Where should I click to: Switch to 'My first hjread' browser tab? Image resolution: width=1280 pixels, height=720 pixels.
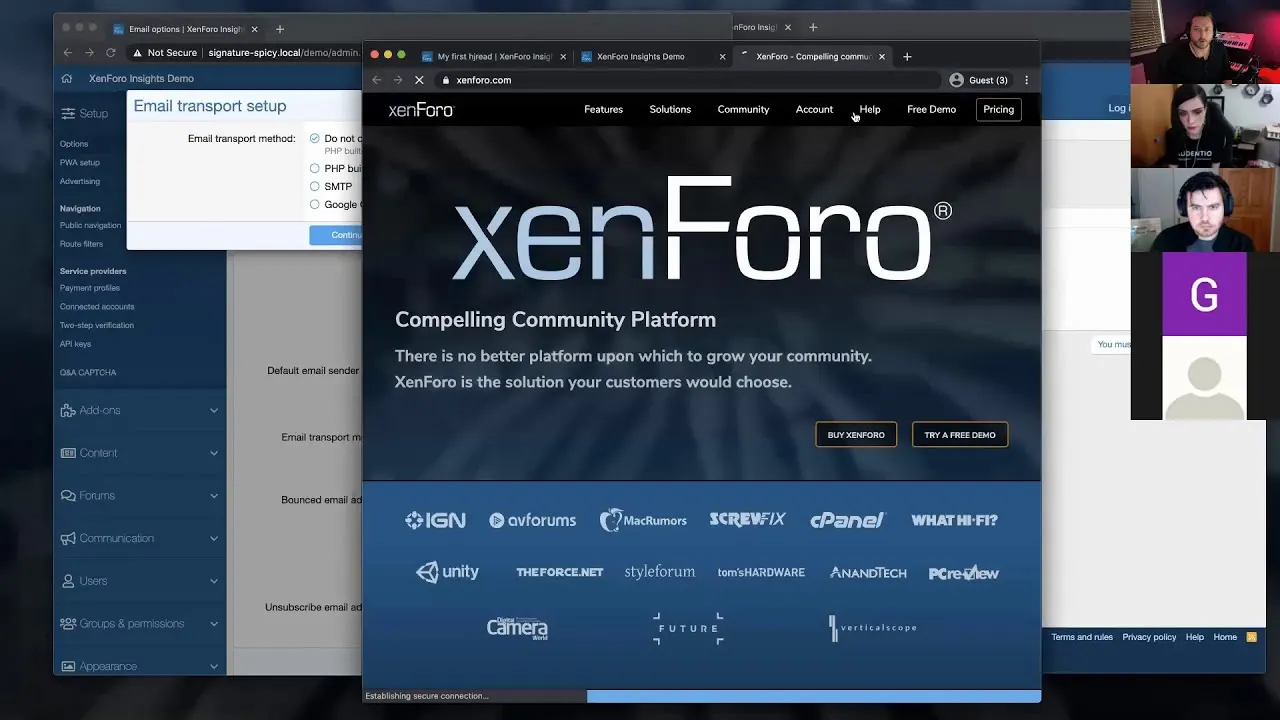point(496,57)
